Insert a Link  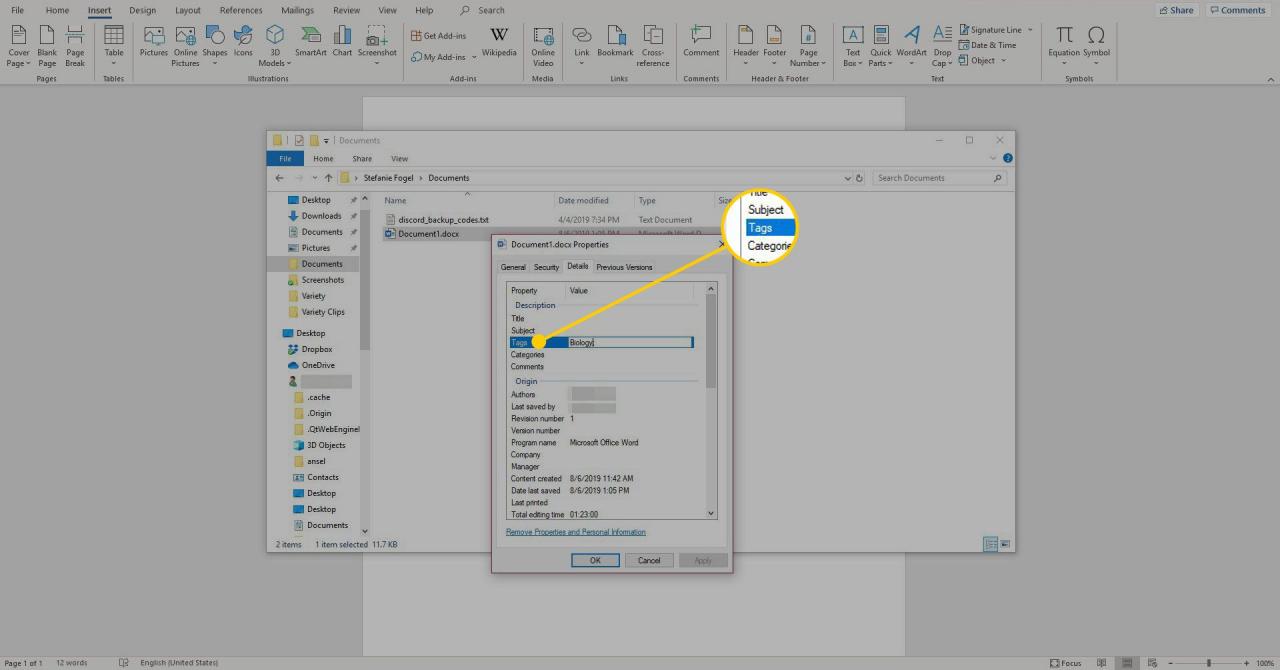[x=582, y=47]
